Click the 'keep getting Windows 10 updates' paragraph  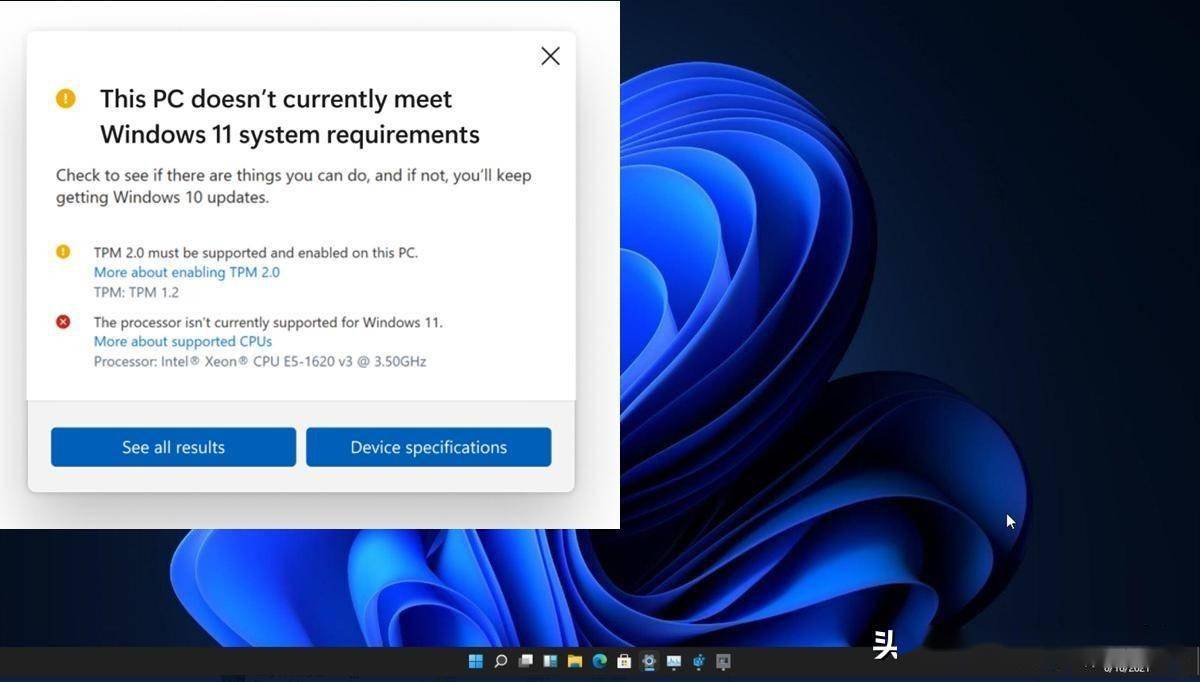tap(294, 186)
